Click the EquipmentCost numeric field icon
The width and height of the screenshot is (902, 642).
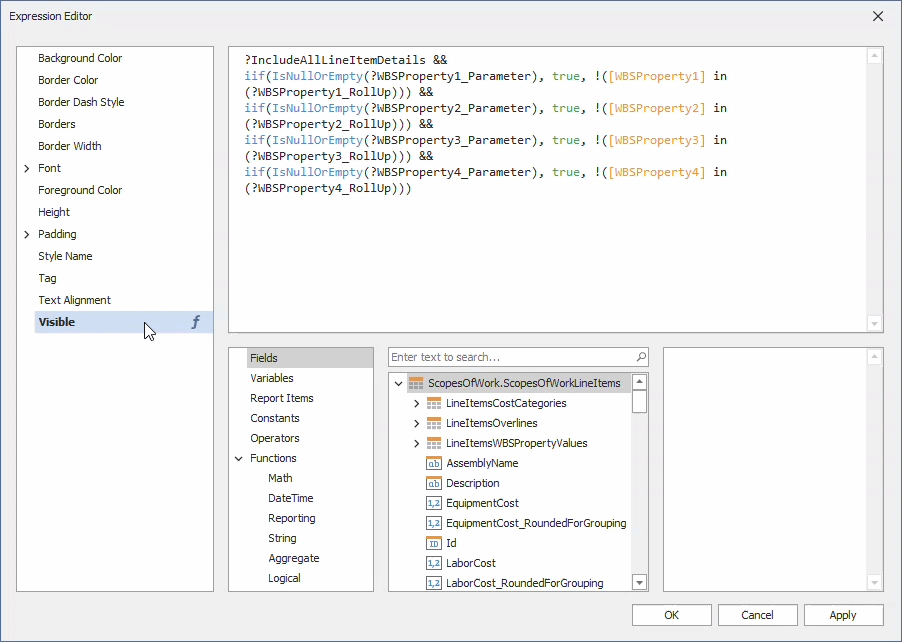(x=434, y=503)
